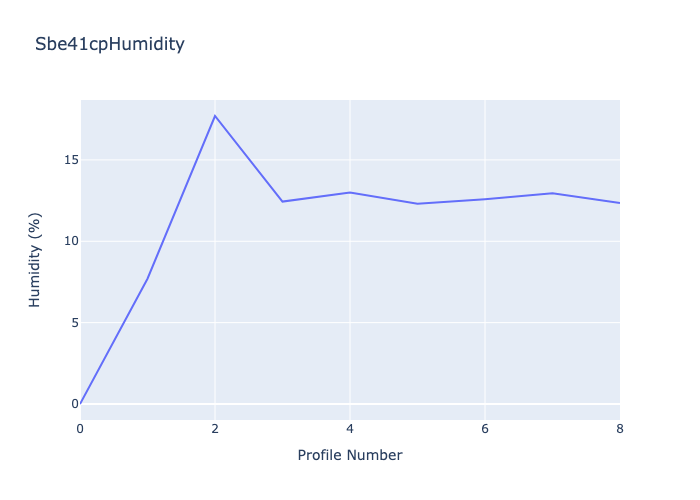Image resolution: width=700 pixels, height=500 pixels.
Task: Click x-axis tick label 2
Action: 215,428
